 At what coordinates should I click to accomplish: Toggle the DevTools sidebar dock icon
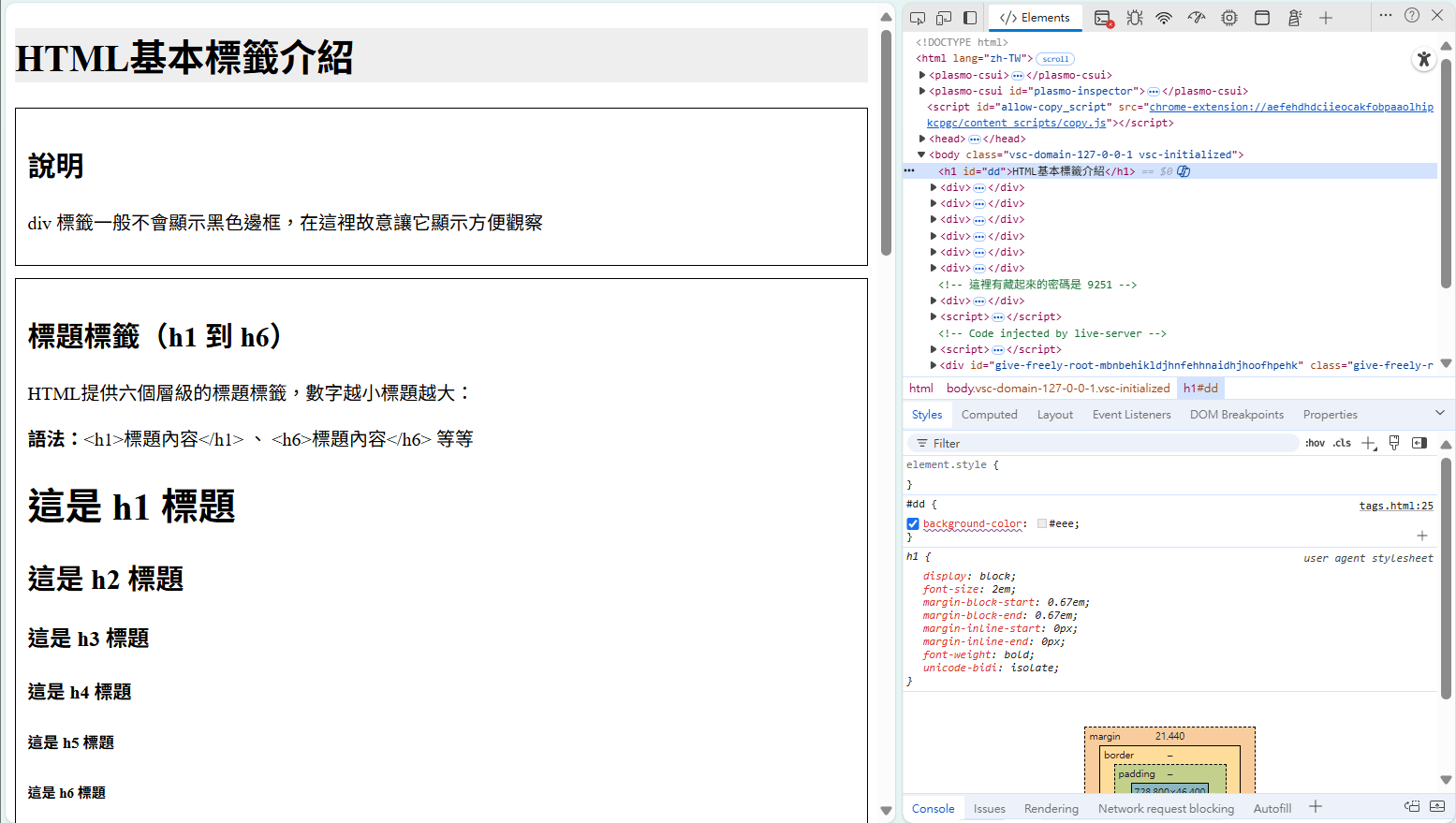click(x=970, y=18)
